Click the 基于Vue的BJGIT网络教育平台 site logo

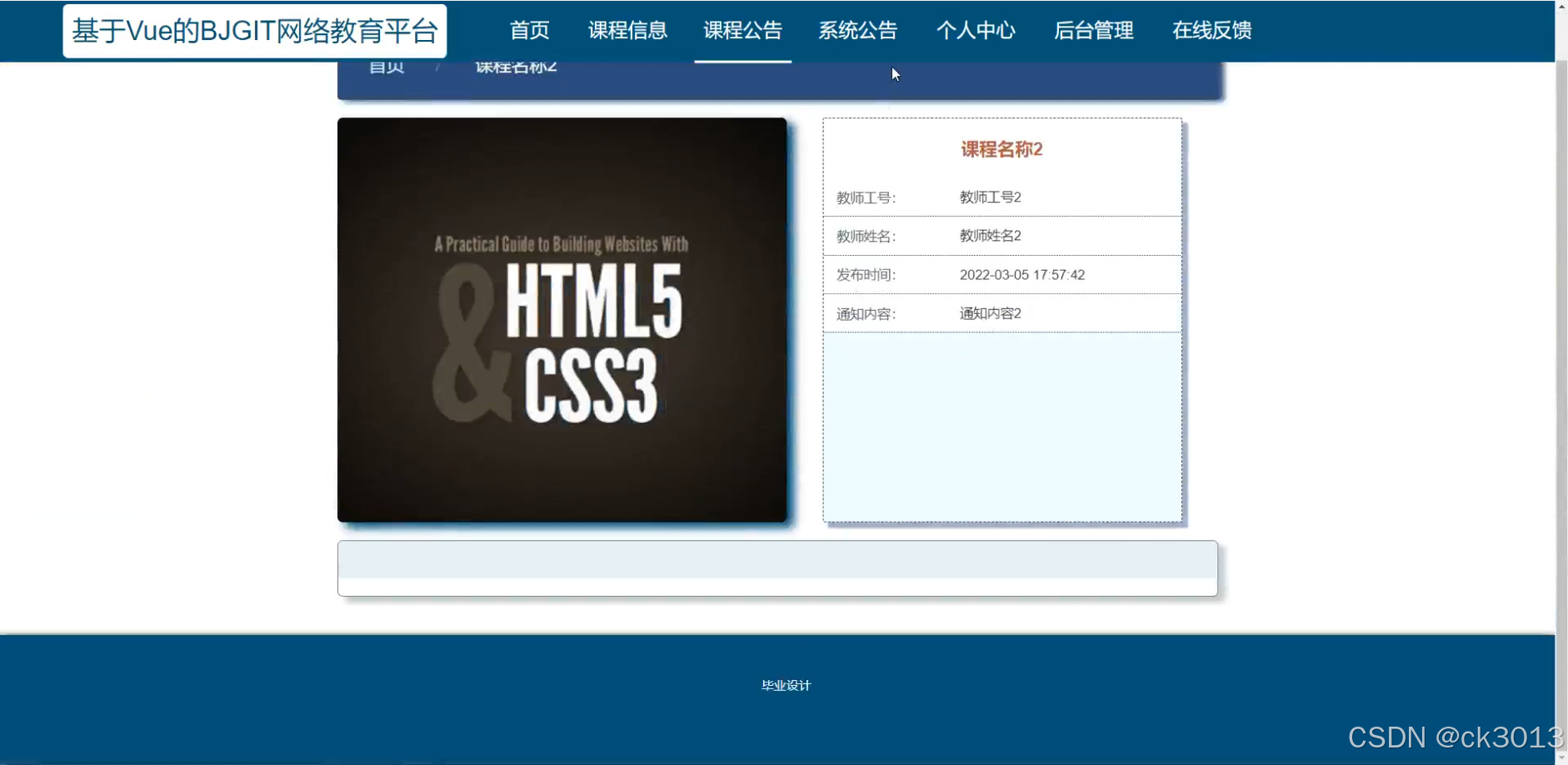click(255, 30)
